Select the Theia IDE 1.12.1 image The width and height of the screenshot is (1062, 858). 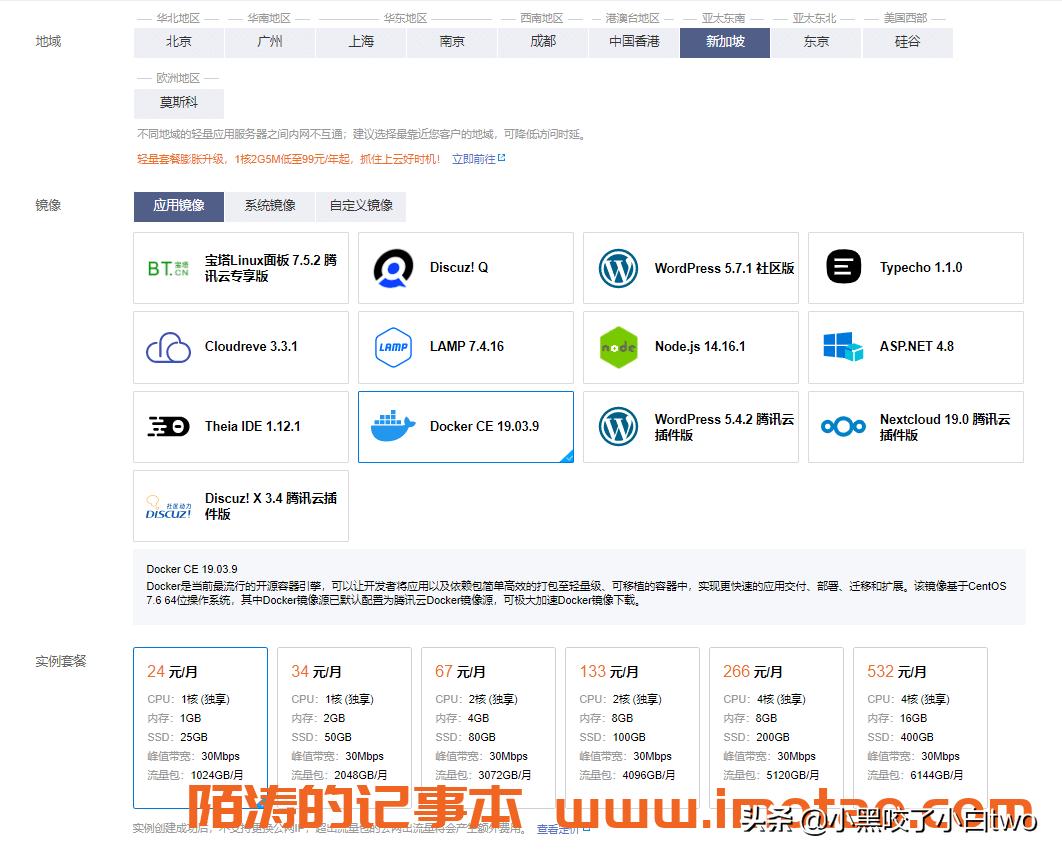click(x=240, y=427)
